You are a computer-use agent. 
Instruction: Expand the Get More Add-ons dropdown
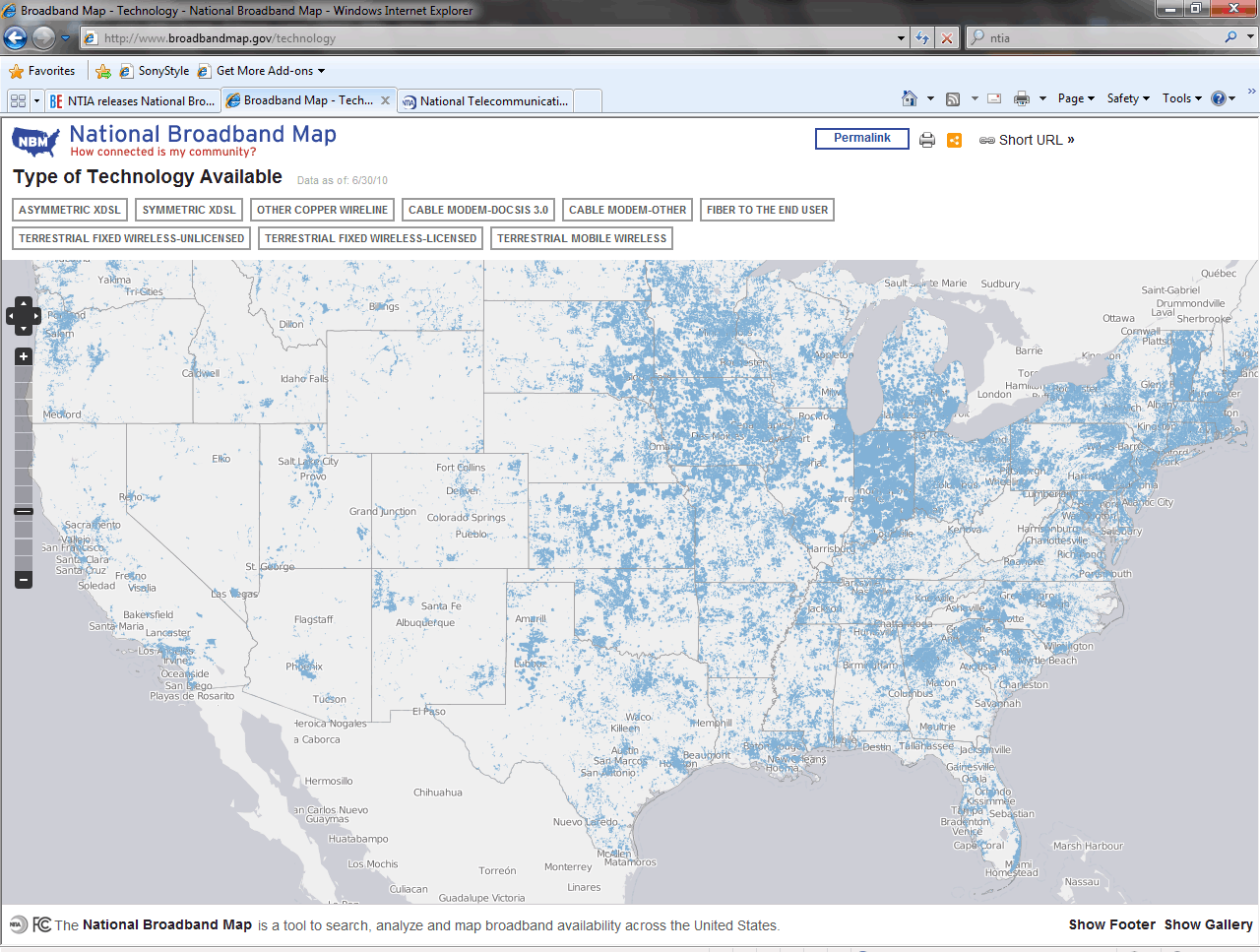point(321,71)
